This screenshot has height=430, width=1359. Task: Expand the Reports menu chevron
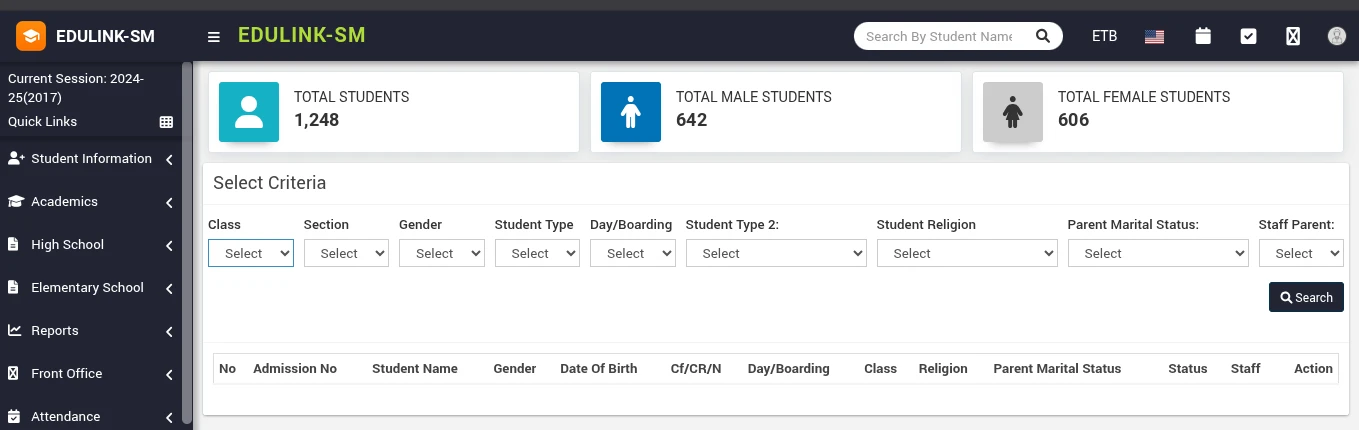pos(170,332)
